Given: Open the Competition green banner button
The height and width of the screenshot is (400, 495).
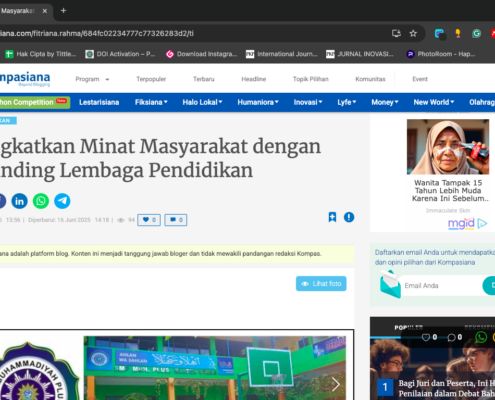Looking at the screenshot, I should 35,102.
